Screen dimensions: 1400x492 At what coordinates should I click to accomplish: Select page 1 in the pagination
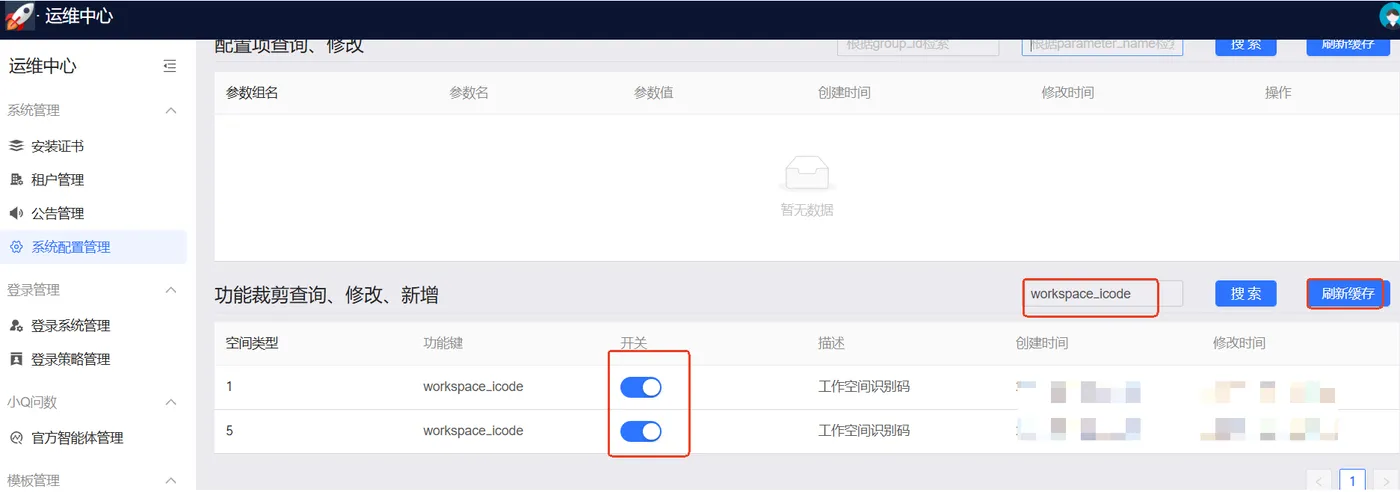pos(1353,481)
